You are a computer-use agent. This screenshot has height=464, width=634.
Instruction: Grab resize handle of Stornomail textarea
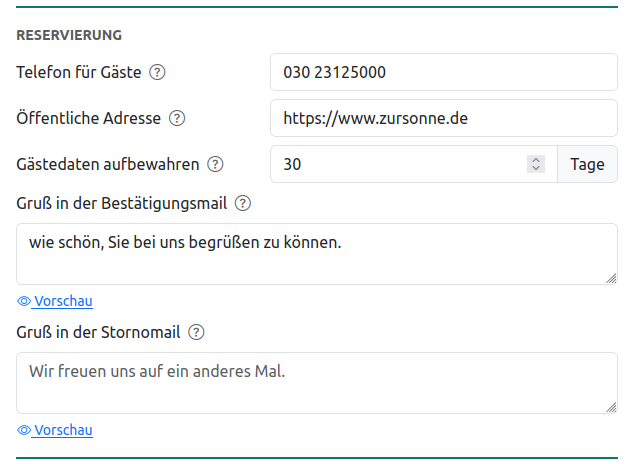click(x=611, y=407)
